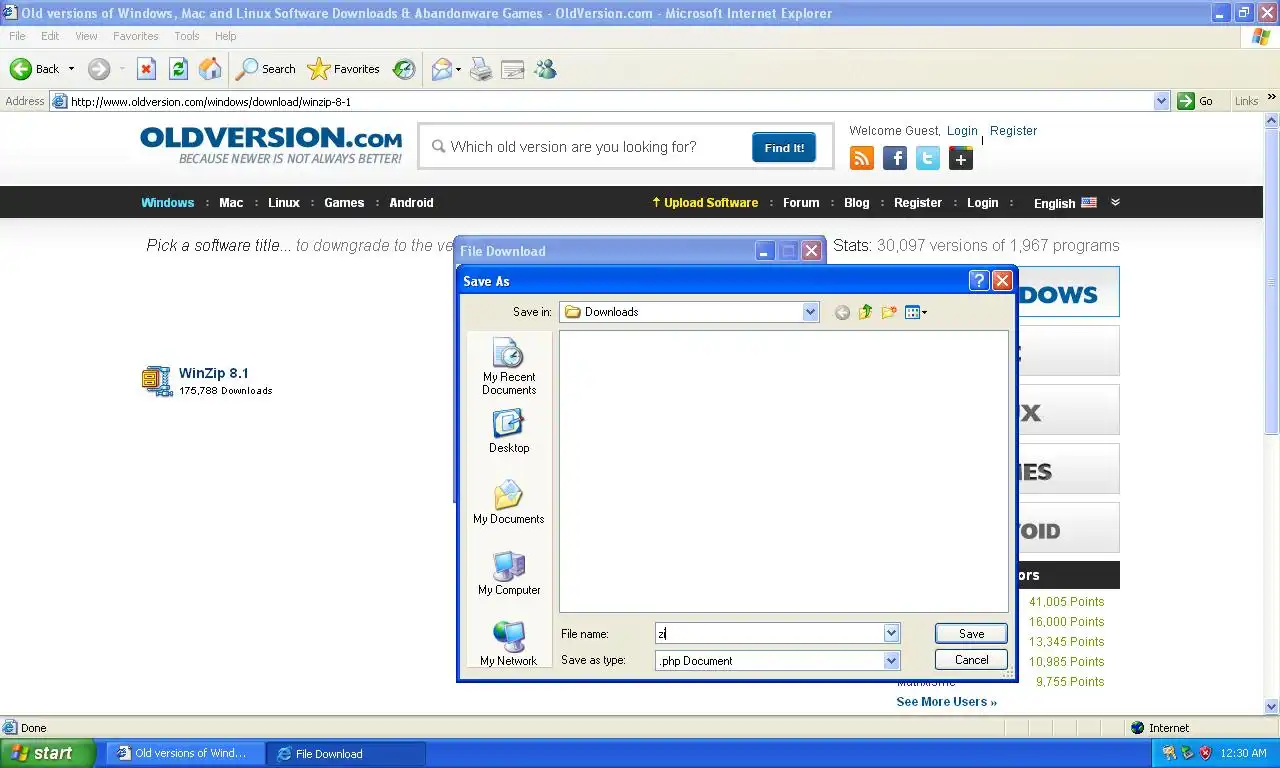The width and height of the screenshot is (1280, 768).
Task: Click the Android category link
Action: pyautogui.click(x=411, y=202)
